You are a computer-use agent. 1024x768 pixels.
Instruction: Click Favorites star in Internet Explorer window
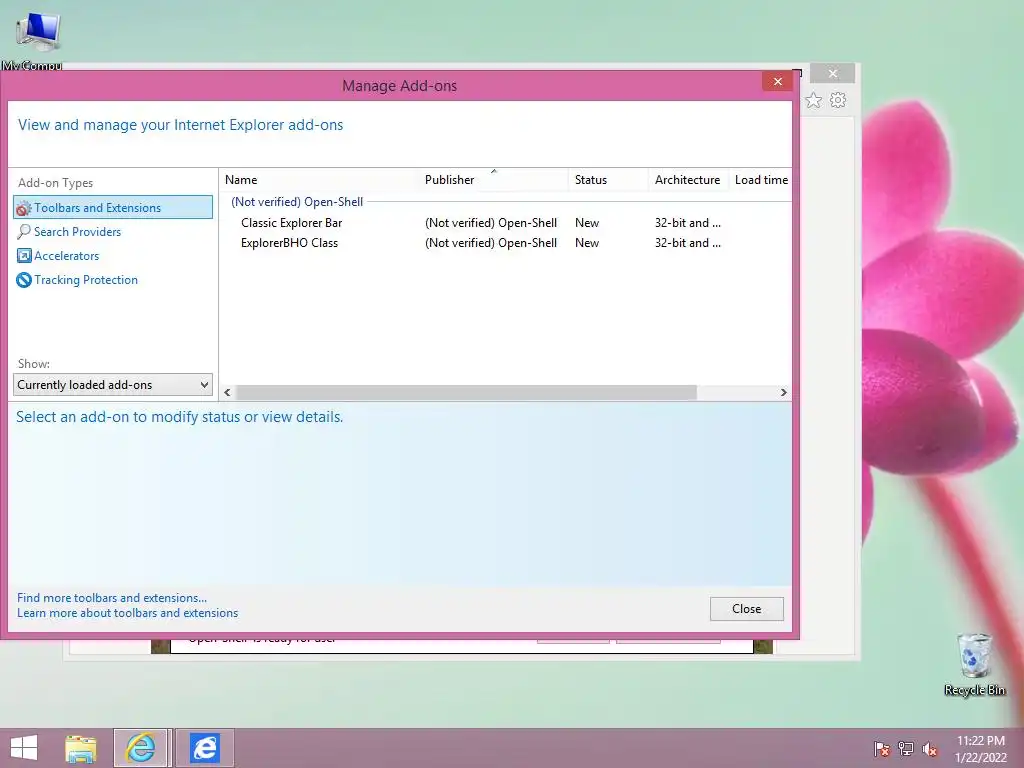pyautogui.click(x=813, y=100)
